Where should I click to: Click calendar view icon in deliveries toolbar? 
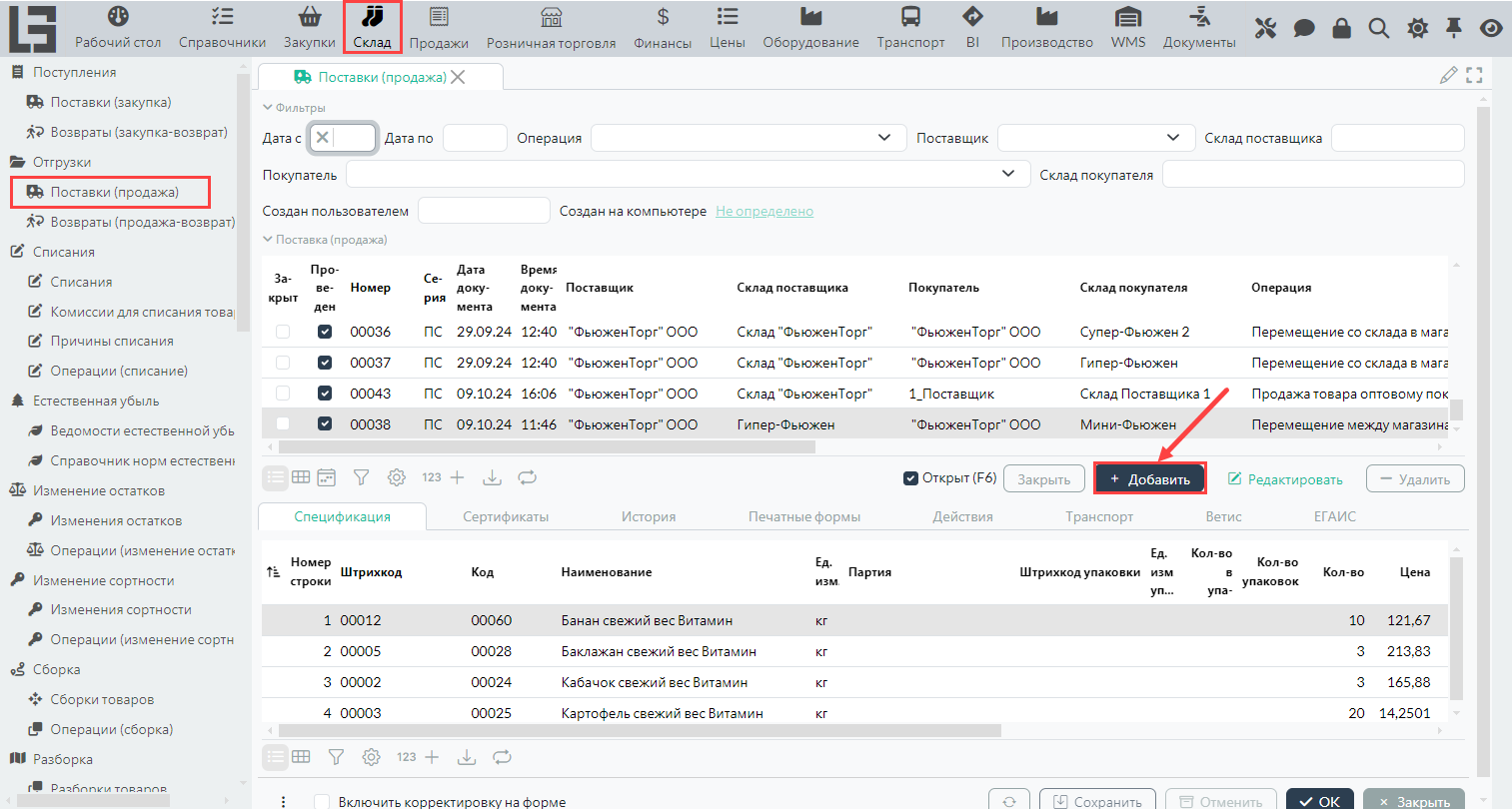[x=327, y=477]
